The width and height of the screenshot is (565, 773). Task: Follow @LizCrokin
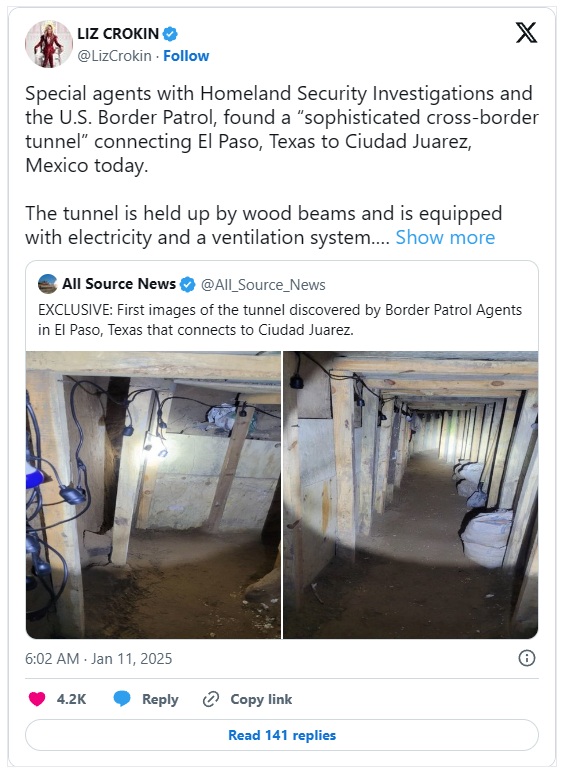pos(186,56)
